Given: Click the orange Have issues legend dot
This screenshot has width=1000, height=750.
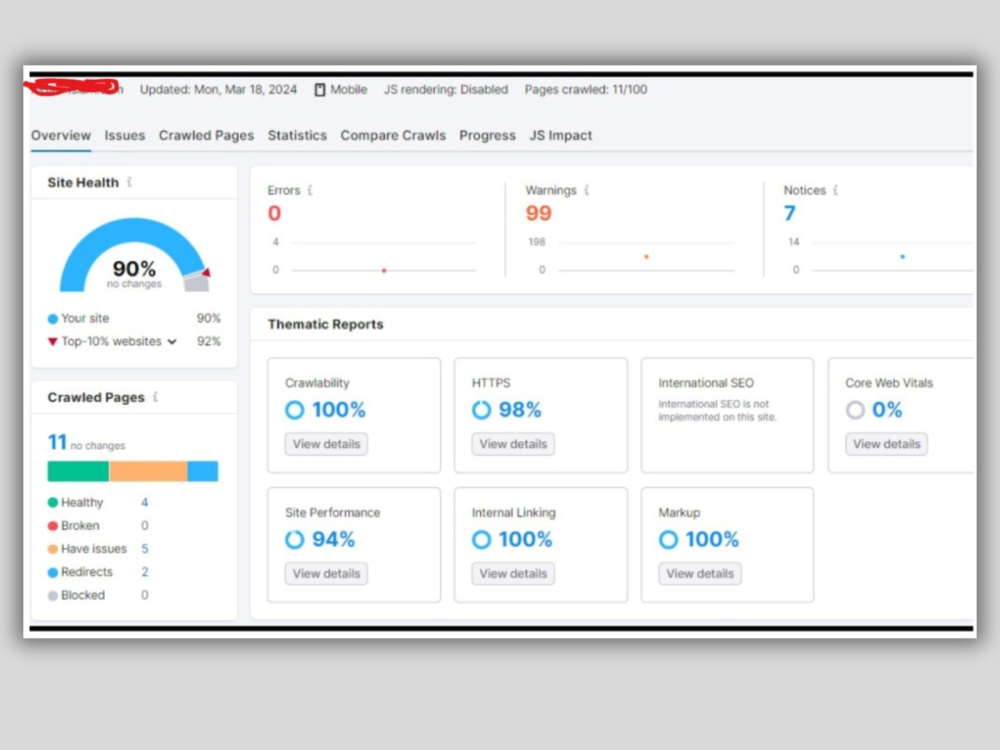Looking at the screenshot, I should tap(52, 548).
